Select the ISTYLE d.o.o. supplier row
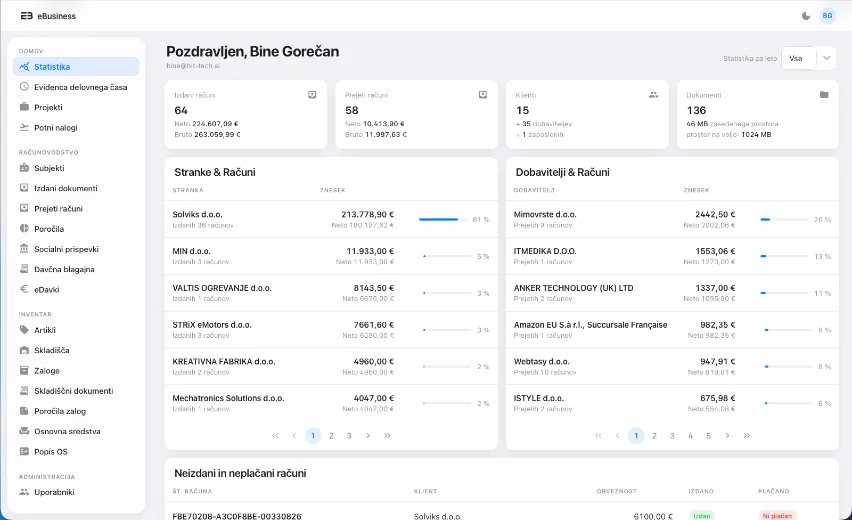This screenshot has width=852, height=520. tap(672, 403)
